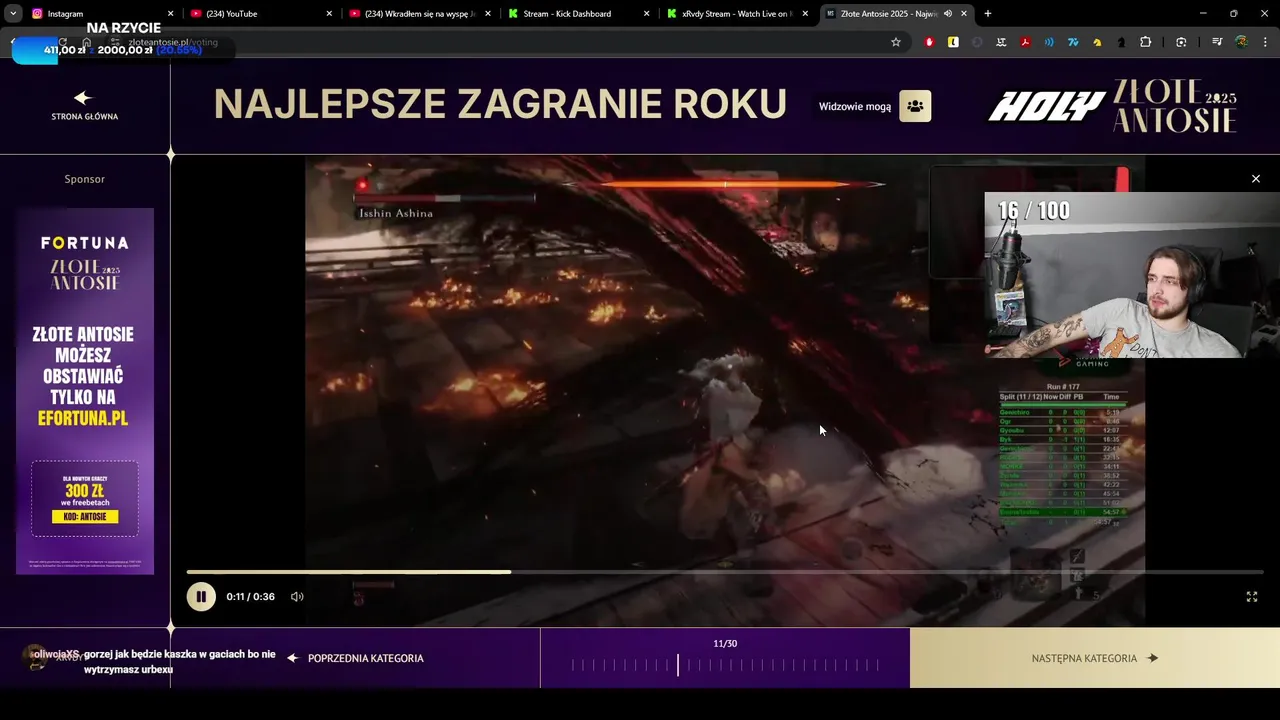Image resolution: width=1280 pixels, height=720 pixels.
Task: Click the Widzowie mogą label
Action: click(x=855, y=106)
